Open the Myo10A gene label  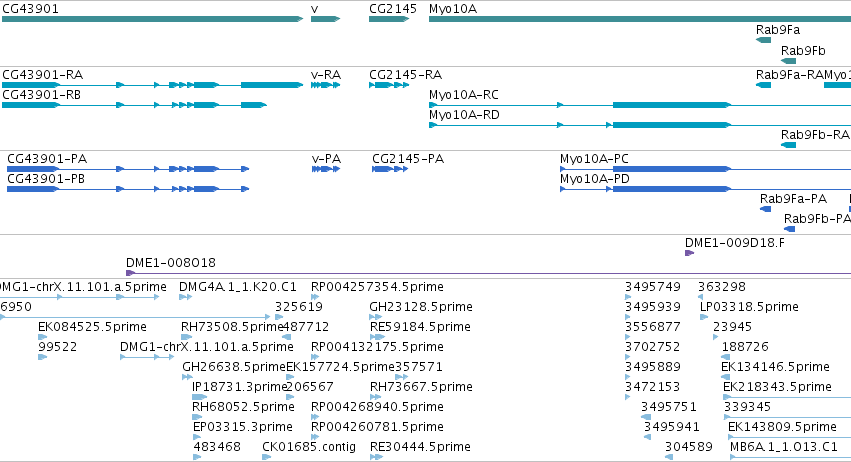click(453, 9)
